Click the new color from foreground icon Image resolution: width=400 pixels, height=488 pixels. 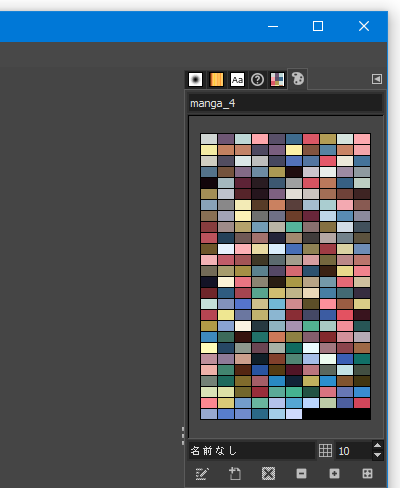click(x=235, y=474)
